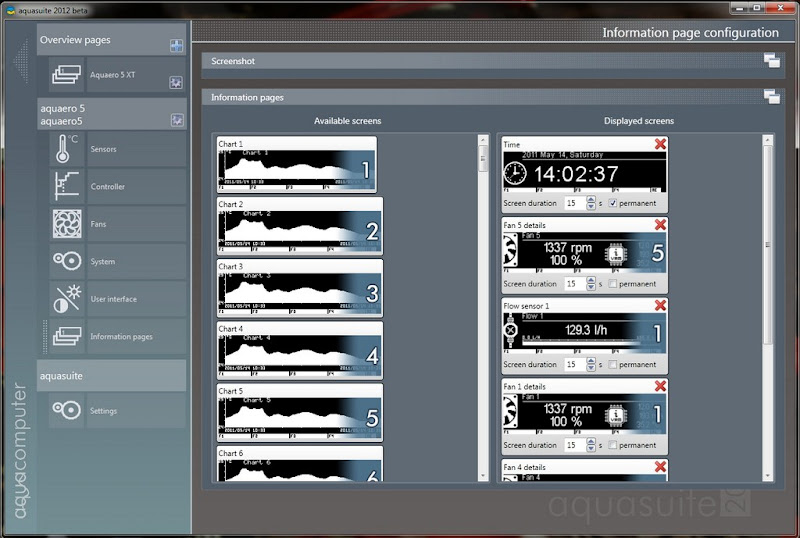The image size is (800, 538).
Task: Enable permanent for Fan 1 details
Action: point(613,445)
